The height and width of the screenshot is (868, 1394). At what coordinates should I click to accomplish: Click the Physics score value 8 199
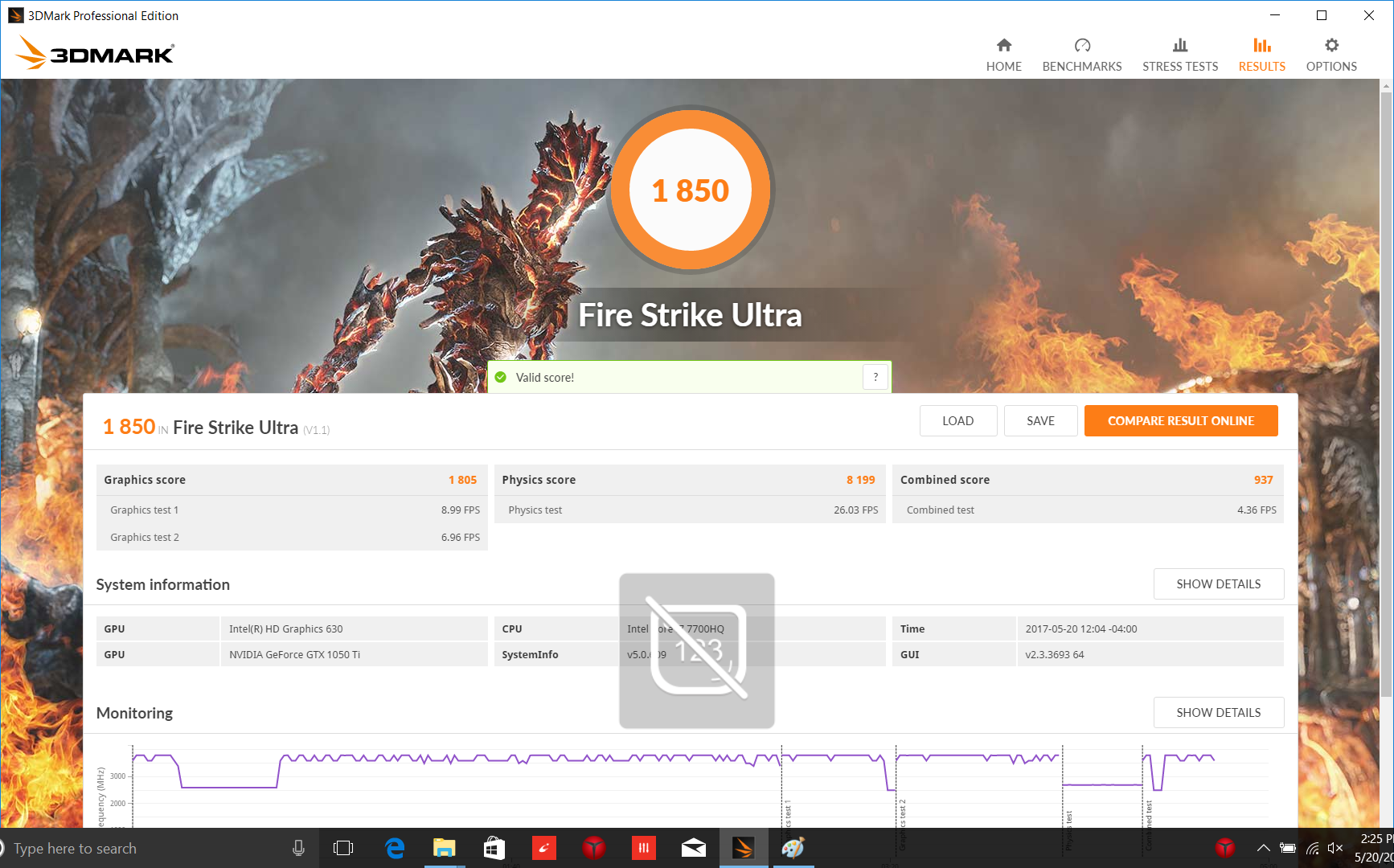click(860, 480)
